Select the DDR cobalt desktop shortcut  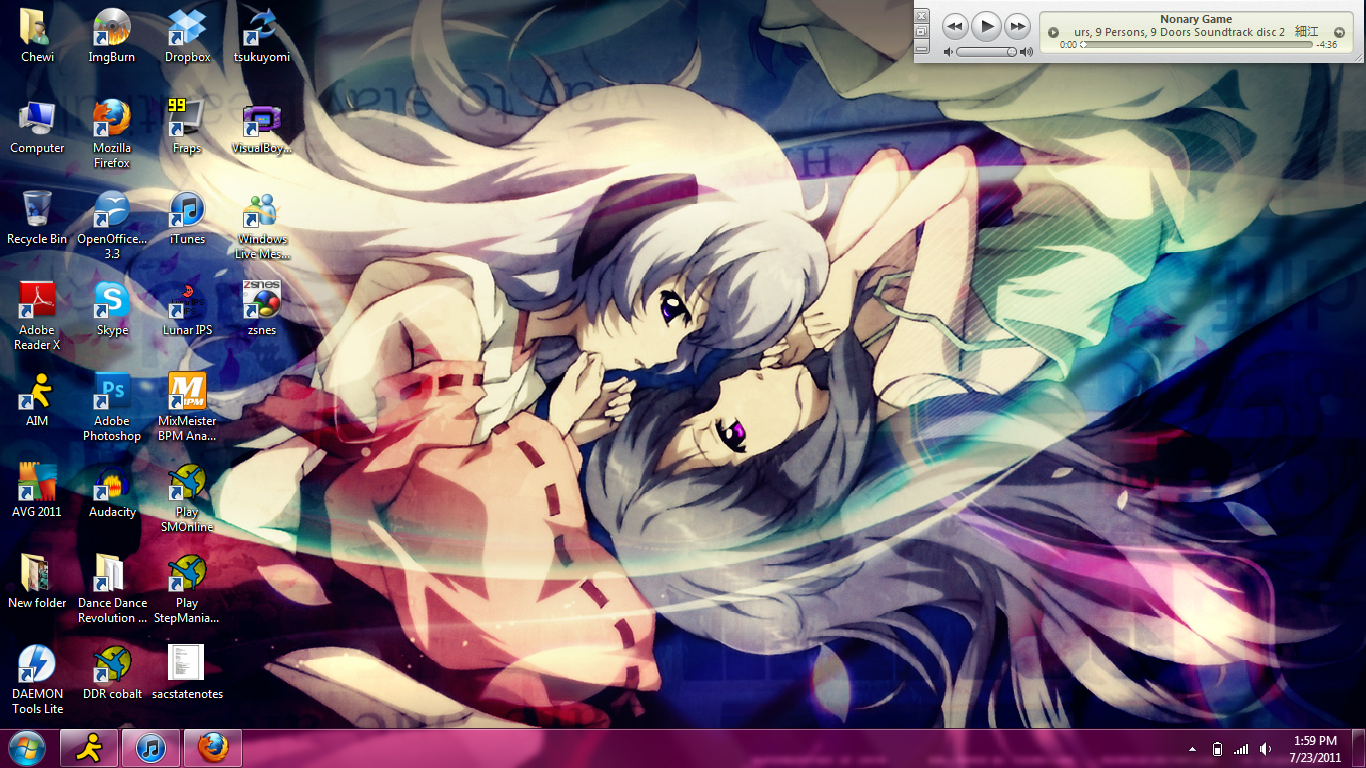(x=112, y=673)
